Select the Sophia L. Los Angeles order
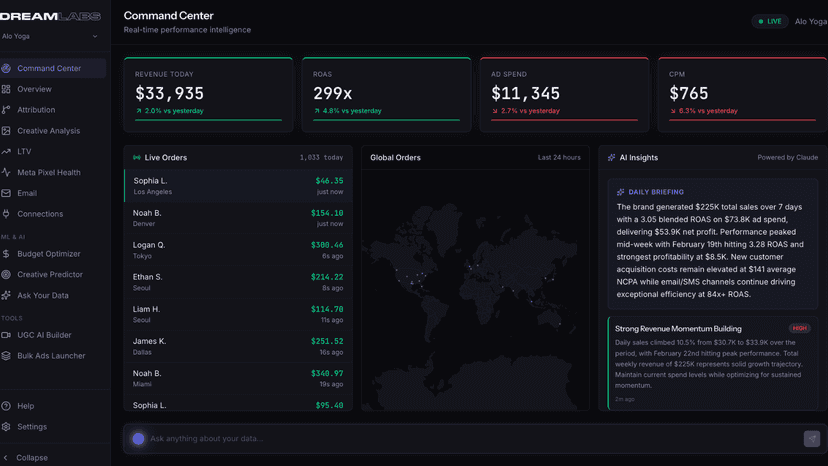Image resolution: width=828 pixels, height=466 pixels. point(238,186)
